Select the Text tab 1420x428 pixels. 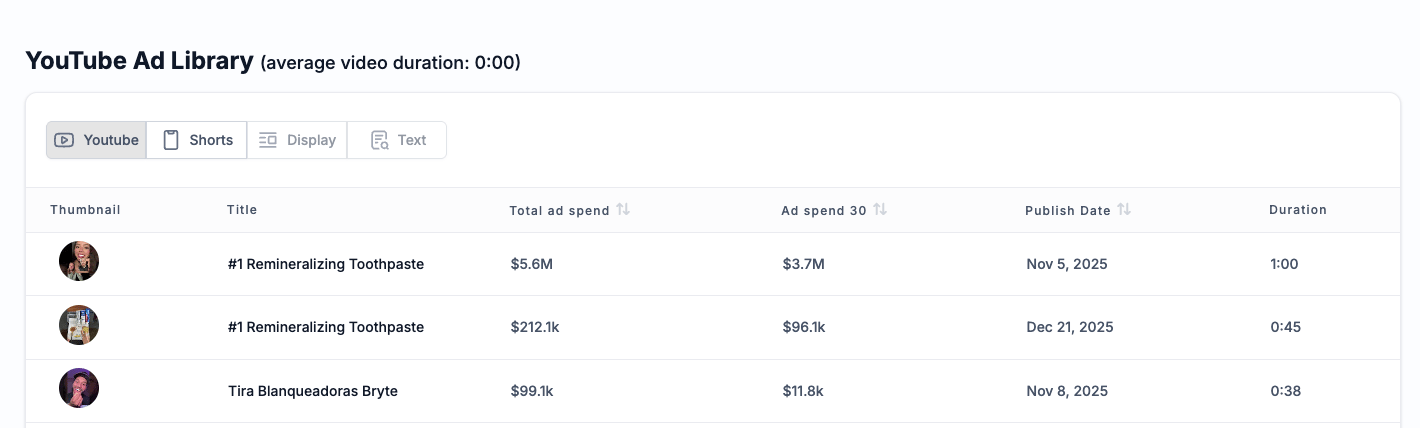[x=397, y=140]
